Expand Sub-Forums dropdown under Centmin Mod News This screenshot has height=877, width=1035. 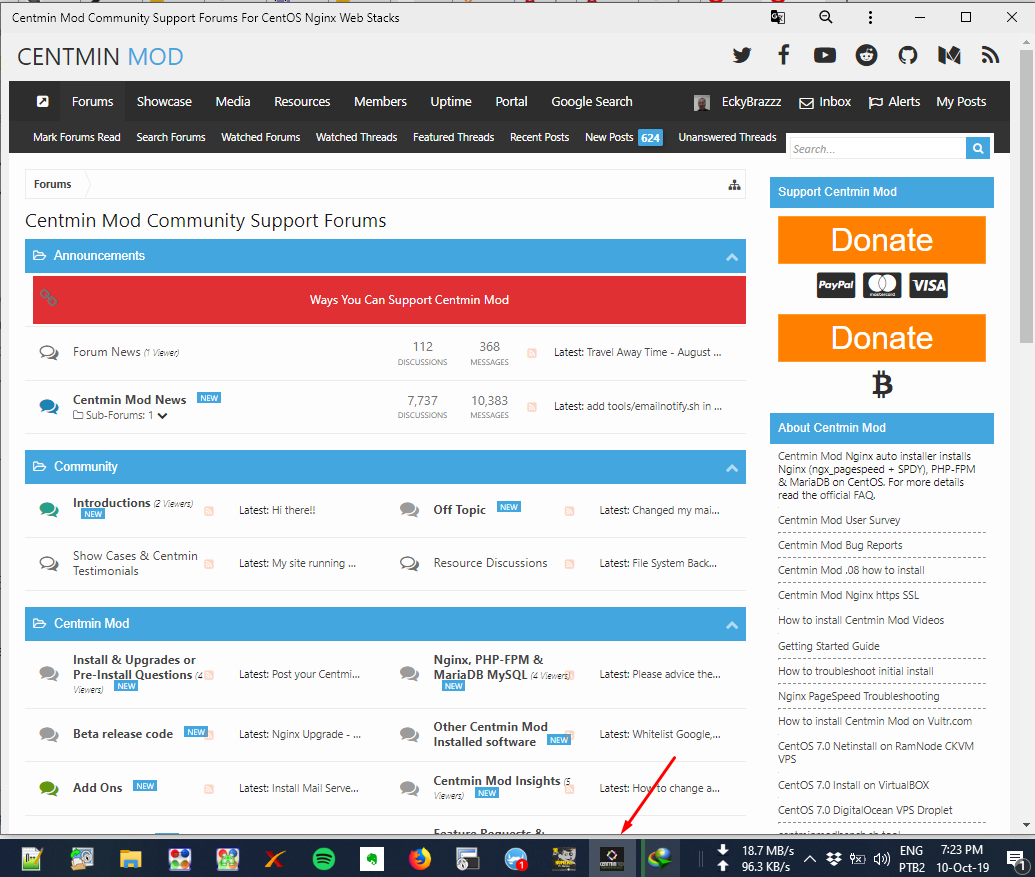[x=162, y=416]
